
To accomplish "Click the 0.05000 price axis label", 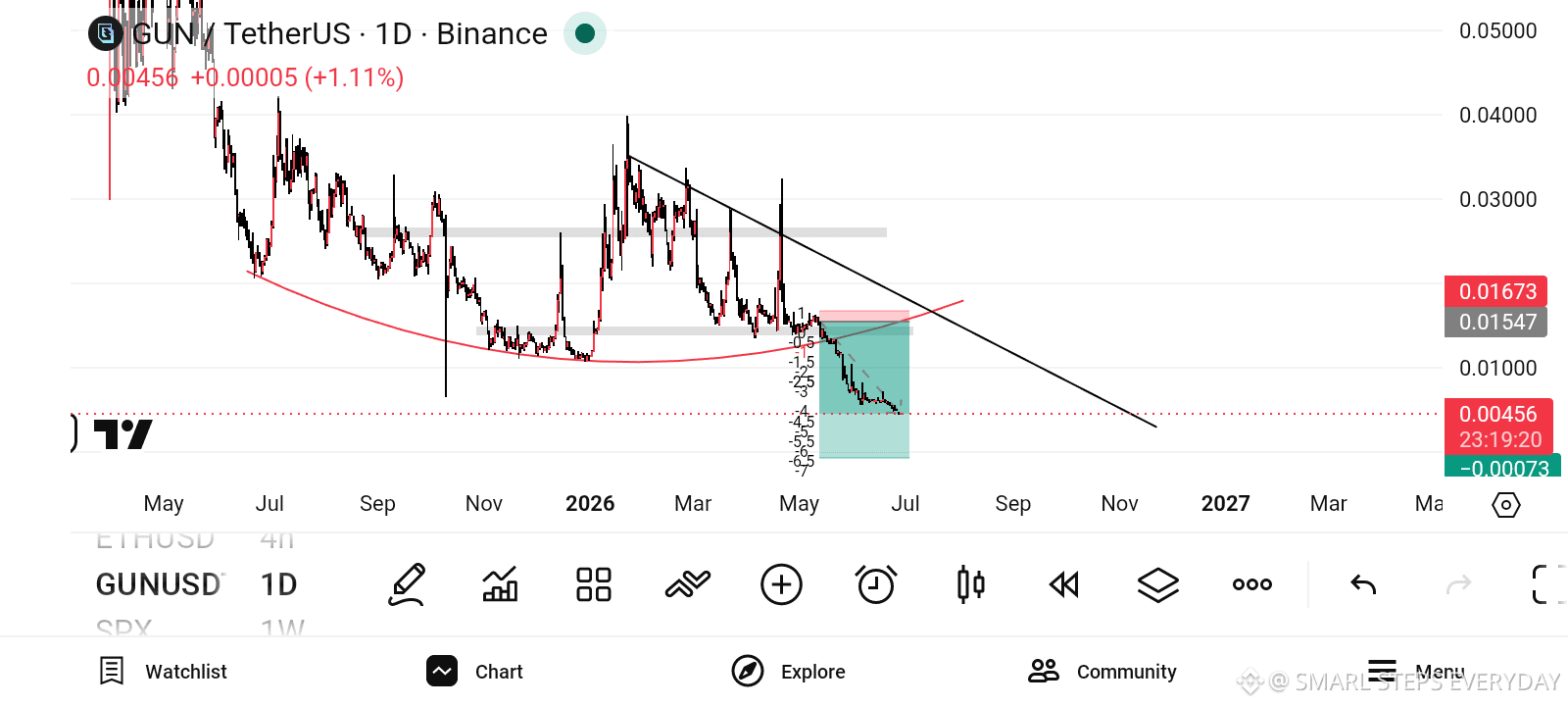I will point(1497,31).
